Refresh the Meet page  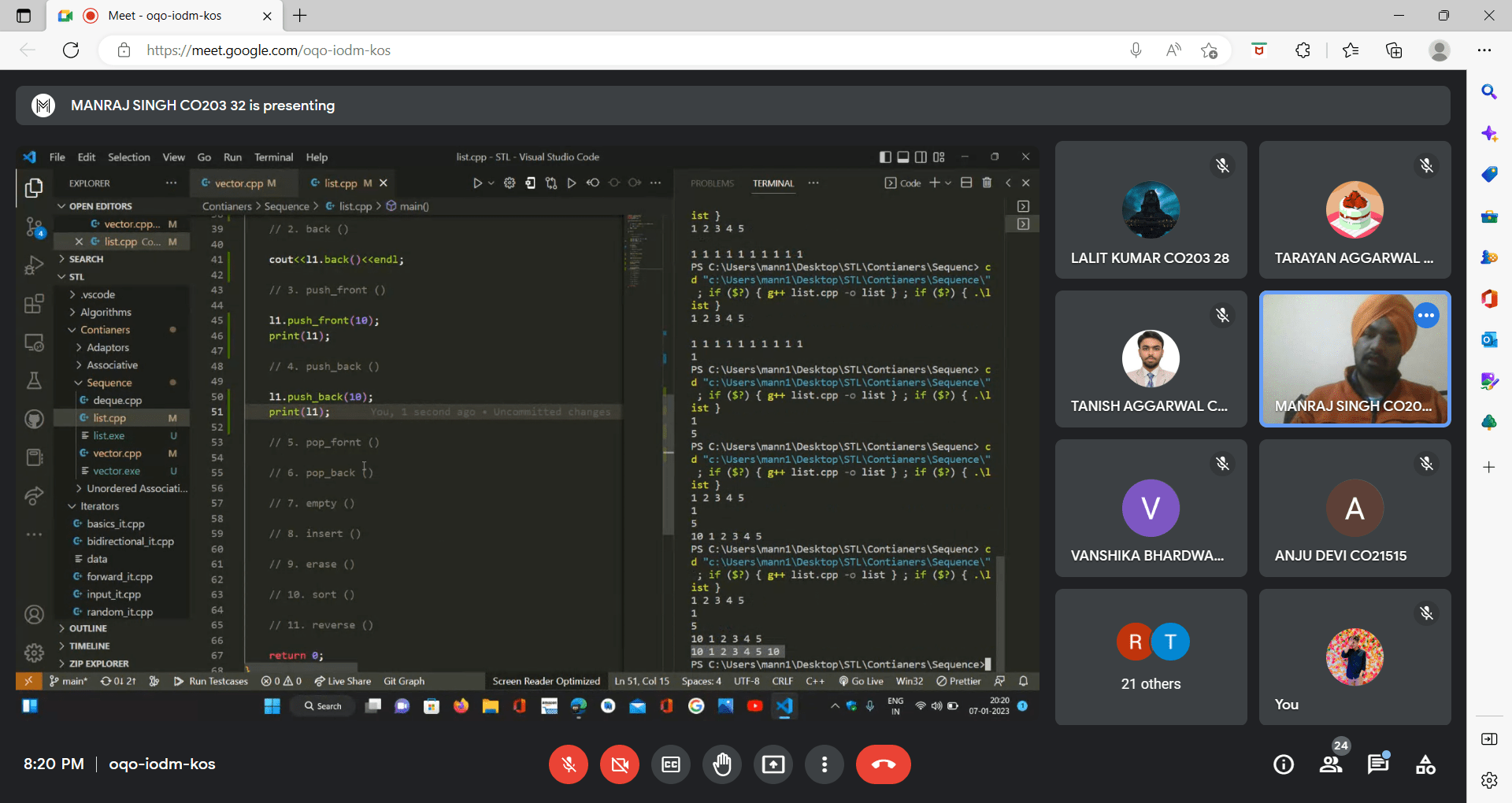(71, 50)
